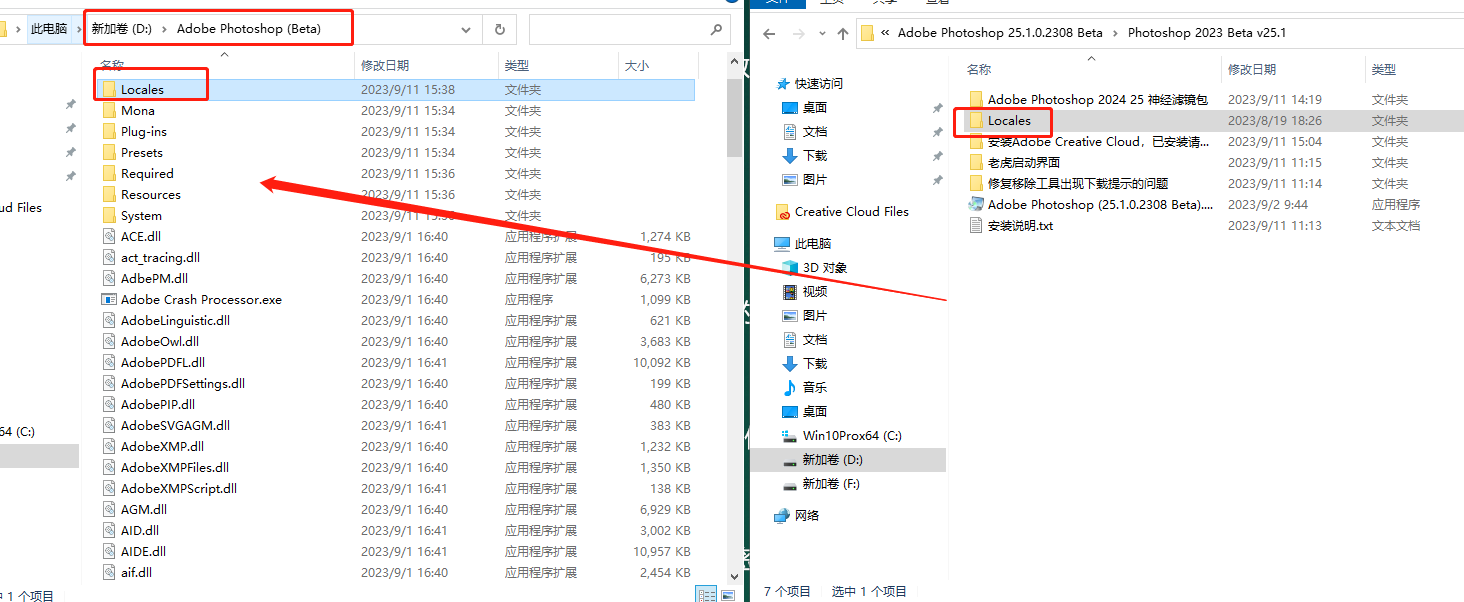The image size is (1464, 602).
Task: Open the address bar history dropdown in the left window
Action: point(465,30)
